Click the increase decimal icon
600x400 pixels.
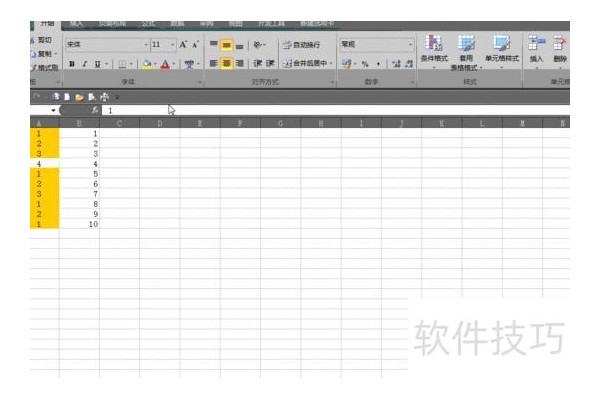click(396, 64)
